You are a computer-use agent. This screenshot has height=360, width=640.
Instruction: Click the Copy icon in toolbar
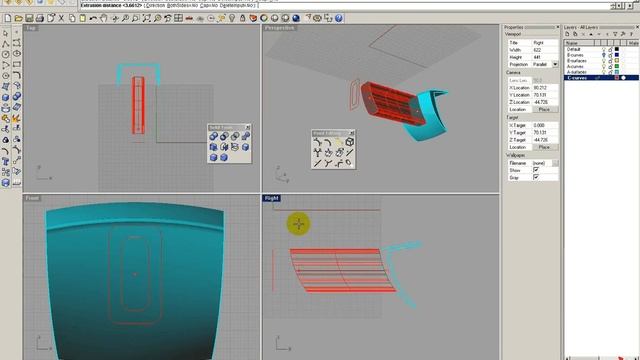[x=72, y=18]
